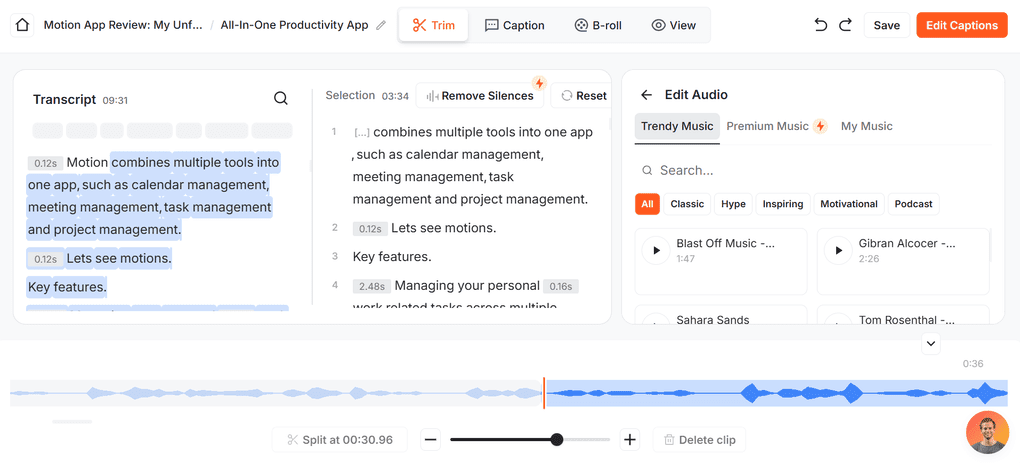Split the clip at 00:30.96
The height and width of the screenshot is (463, 1020).
pos(340,440)
